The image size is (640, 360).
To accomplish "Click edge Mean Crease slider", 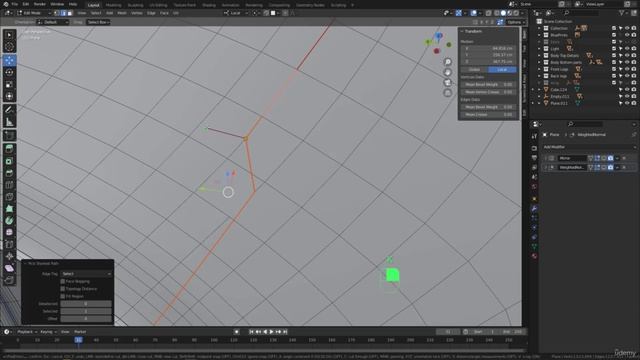I will pyautogui.click(x=489, y=115).
